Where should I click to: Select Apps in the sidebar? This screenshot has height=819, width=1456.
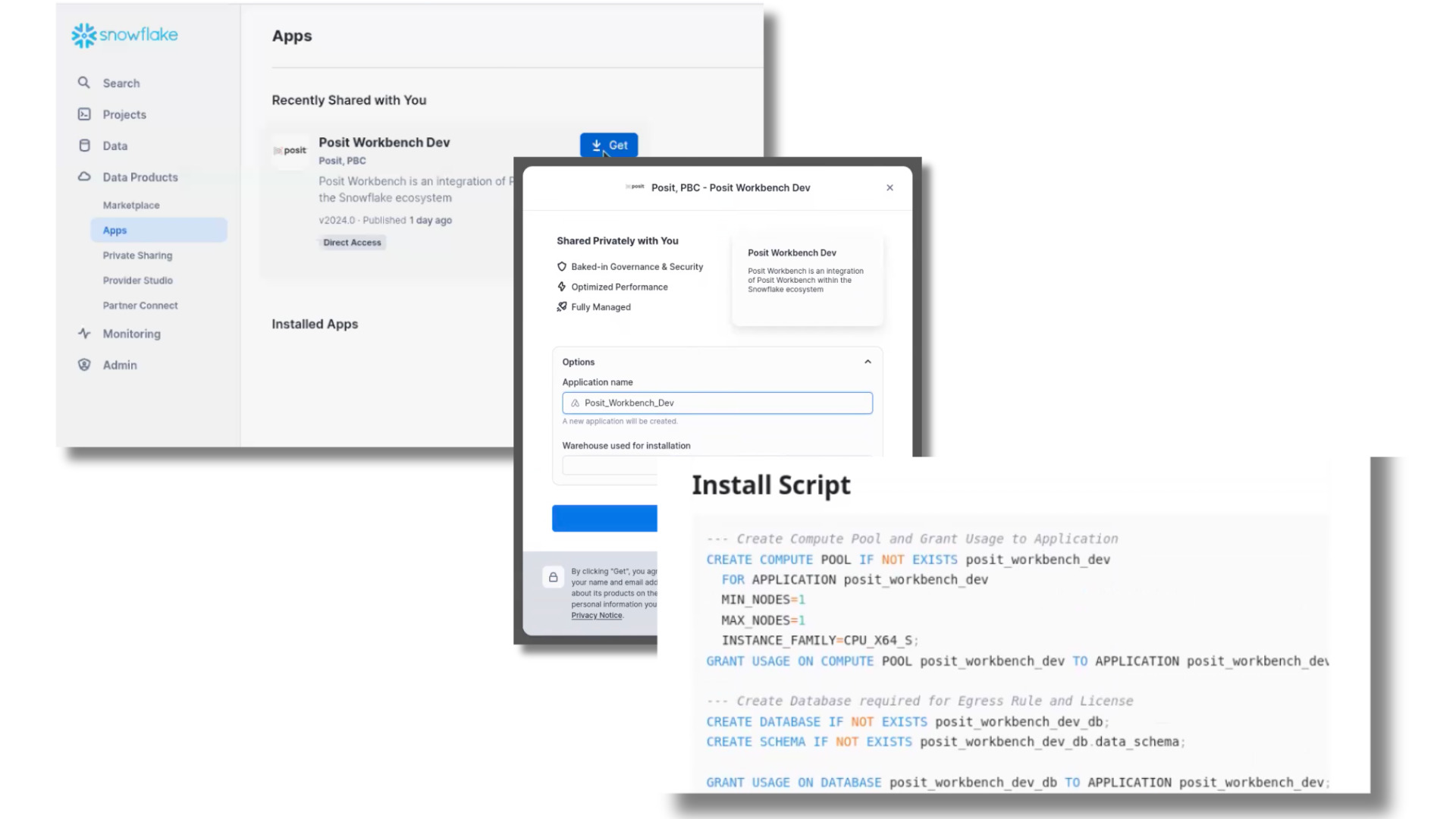(x=158, y=230)
